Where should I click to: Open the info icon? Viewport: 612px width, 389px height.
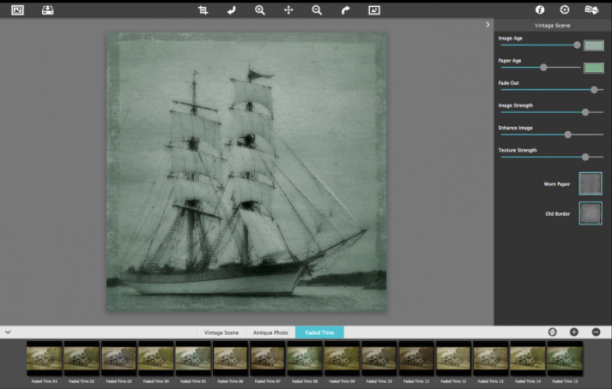click(540, 10)
